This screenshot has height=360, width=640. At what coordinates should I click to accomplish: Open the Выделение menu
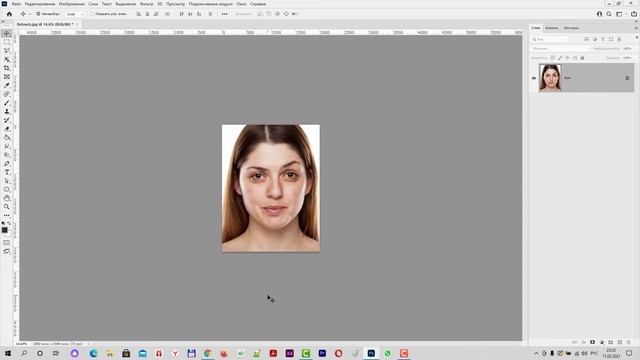[x=125, y=4]
